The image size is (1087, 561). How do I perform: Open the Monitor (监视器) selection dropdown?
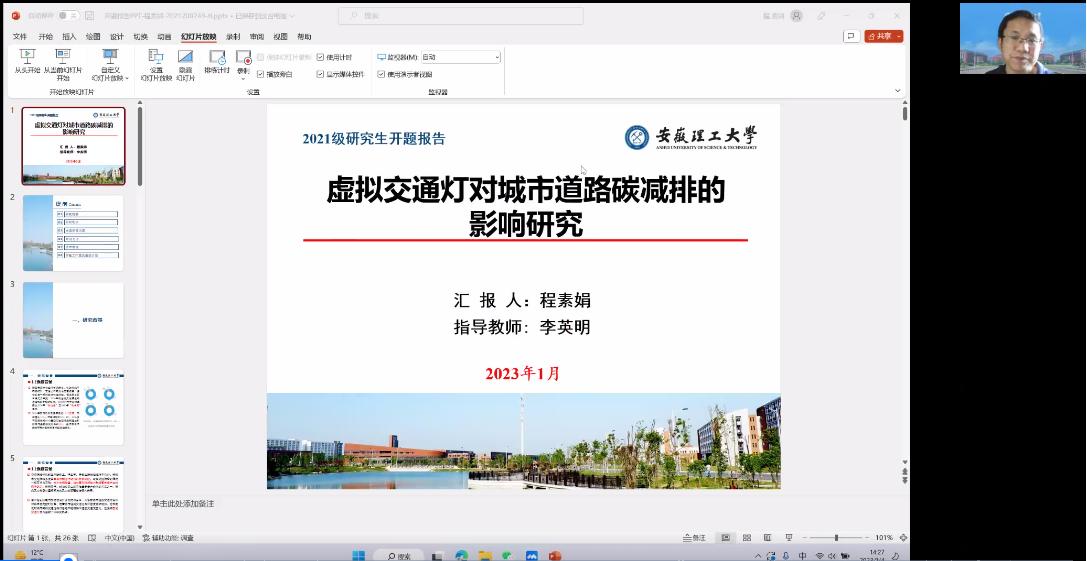pyautogui.click(x=460, y=58)
